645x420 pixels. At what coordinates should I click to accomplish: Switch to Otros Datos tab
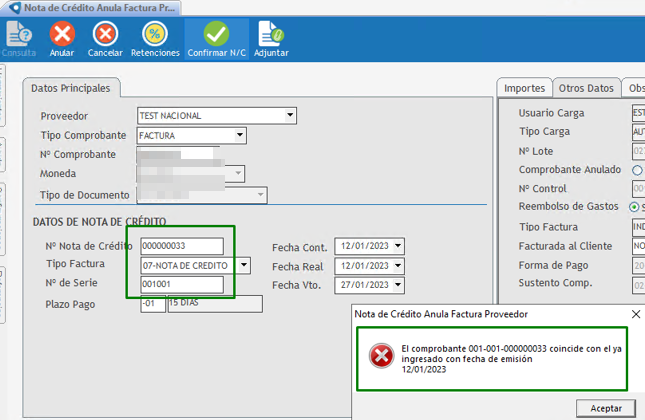click(586, 88)
